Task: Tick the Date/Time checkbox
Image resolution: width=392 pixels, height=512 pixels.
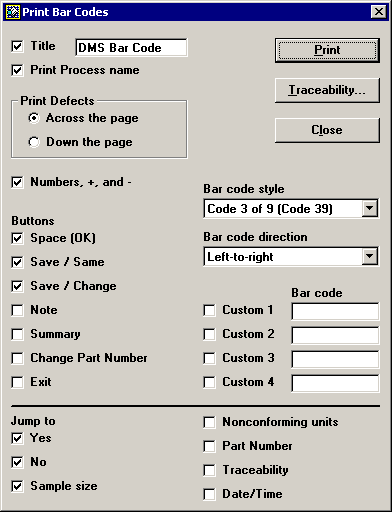Action: pos(209,494)
